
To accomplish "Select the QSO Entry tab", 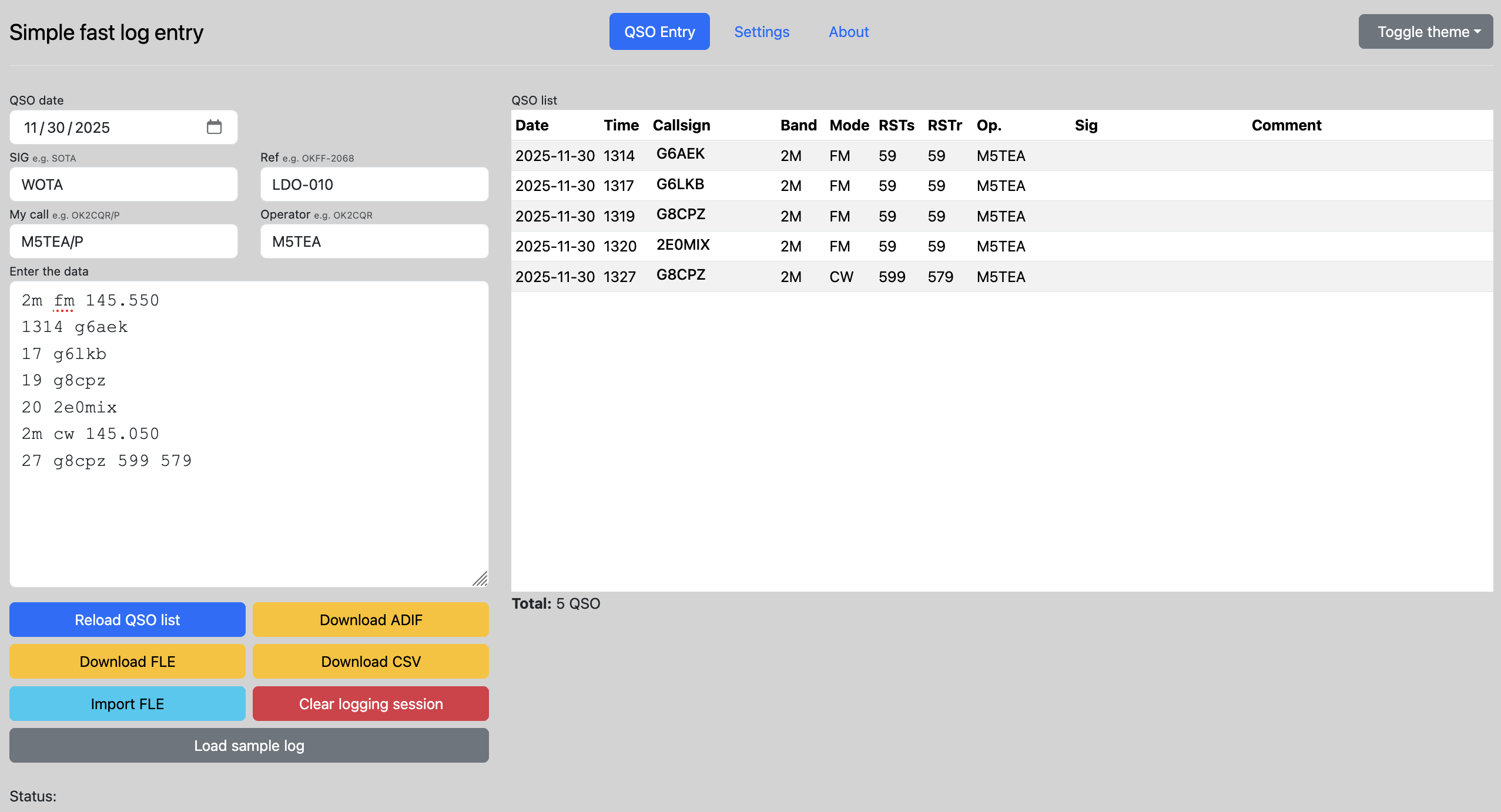I will point(659,32).
